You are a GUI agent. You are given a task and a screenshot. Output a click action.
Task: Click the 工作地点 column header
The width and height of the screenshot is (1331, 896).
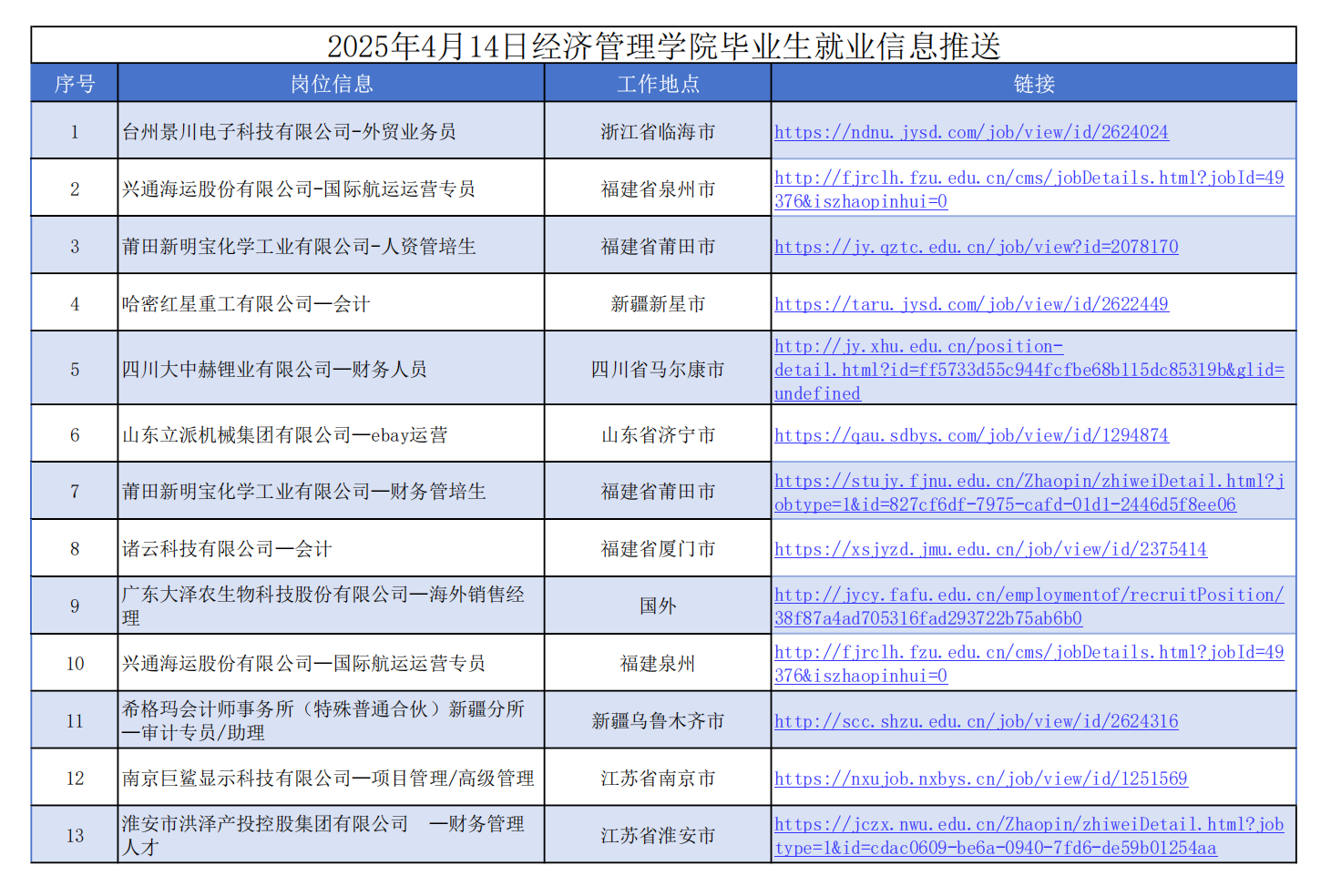point(658,84)
